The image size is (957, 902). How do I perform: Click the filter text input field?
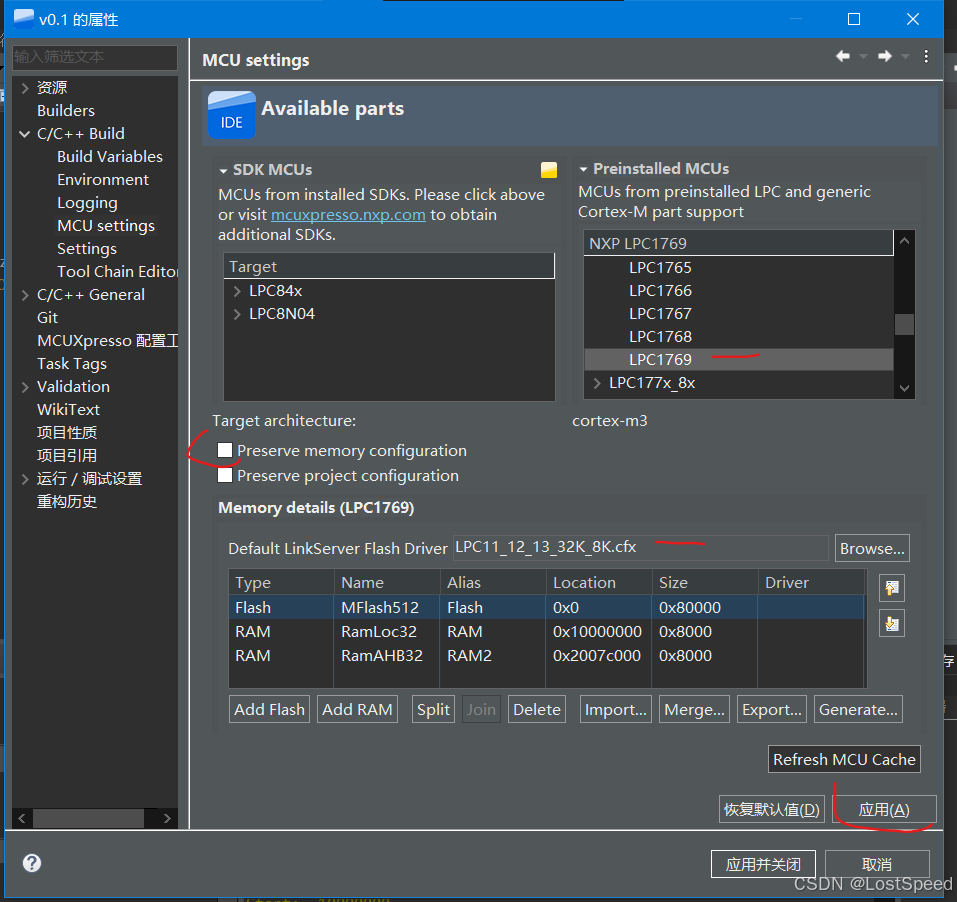pos(95,57)
